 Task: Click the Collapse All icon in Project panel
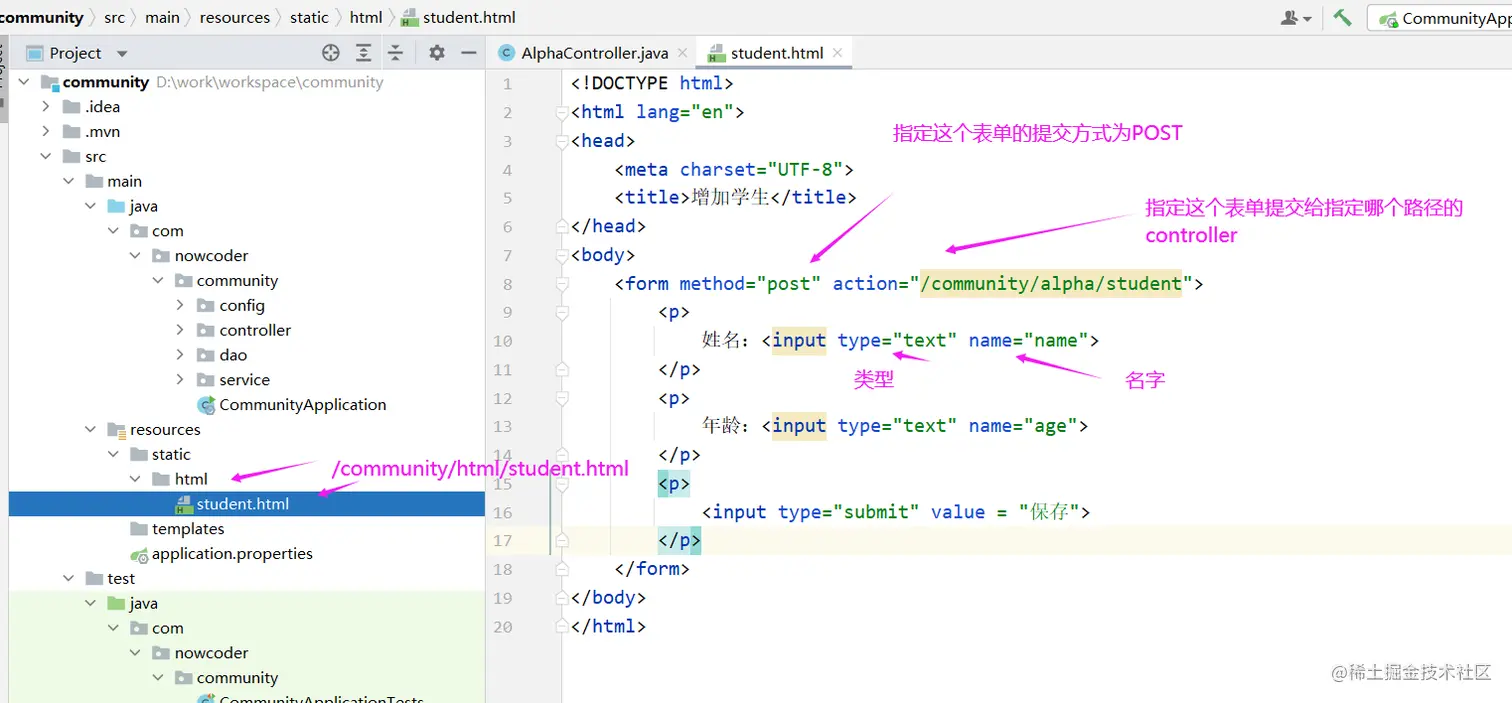pos(396,53)
